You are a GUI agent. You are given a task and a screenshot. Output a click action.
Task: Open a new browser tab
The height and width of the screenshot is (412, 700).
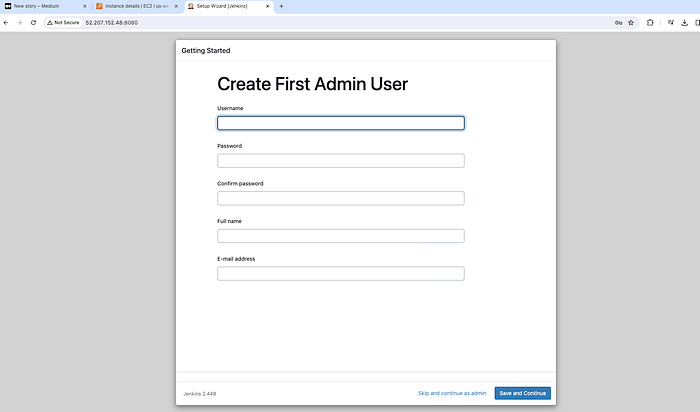[x=281, y=6]
